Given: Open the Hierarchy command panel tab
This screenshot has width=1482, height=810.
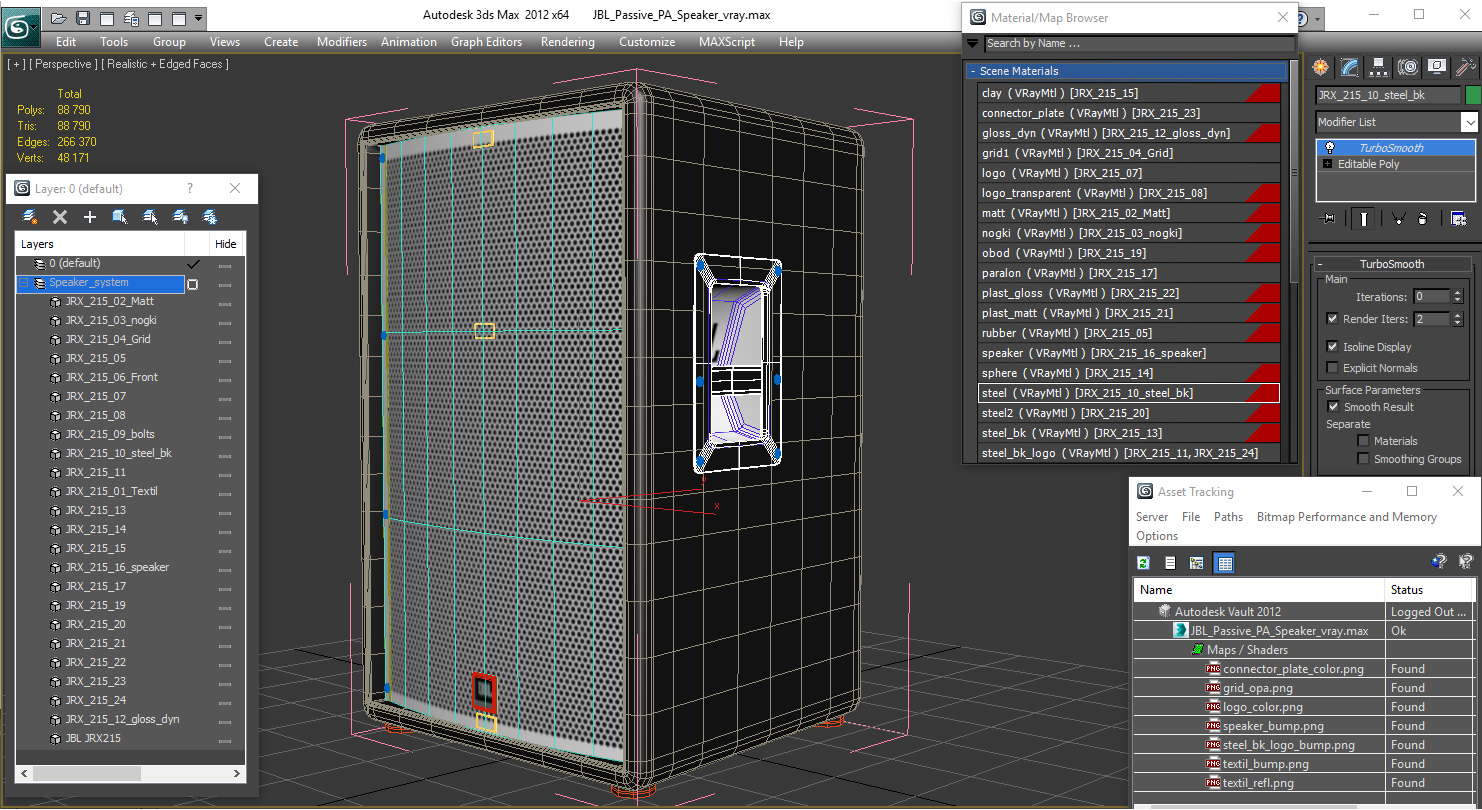Looking at the screenshot, I should 1379,67.
